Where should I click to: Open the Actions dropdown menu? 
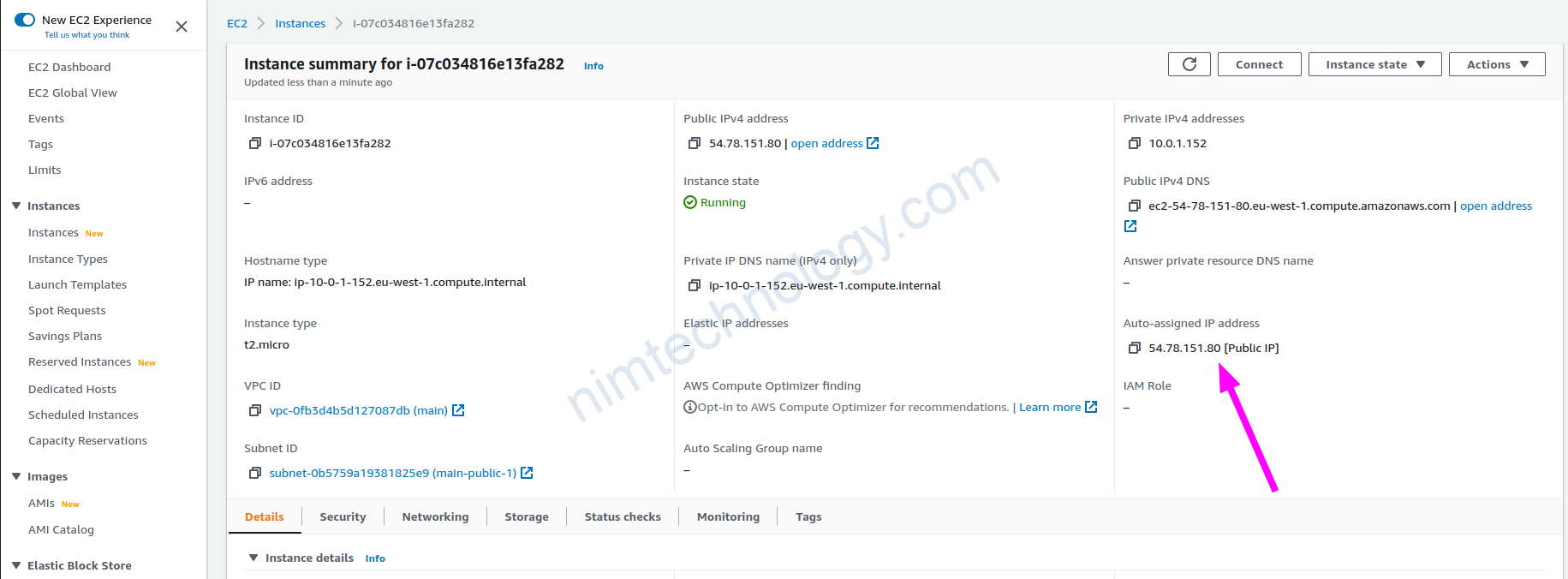(1497, 64)
